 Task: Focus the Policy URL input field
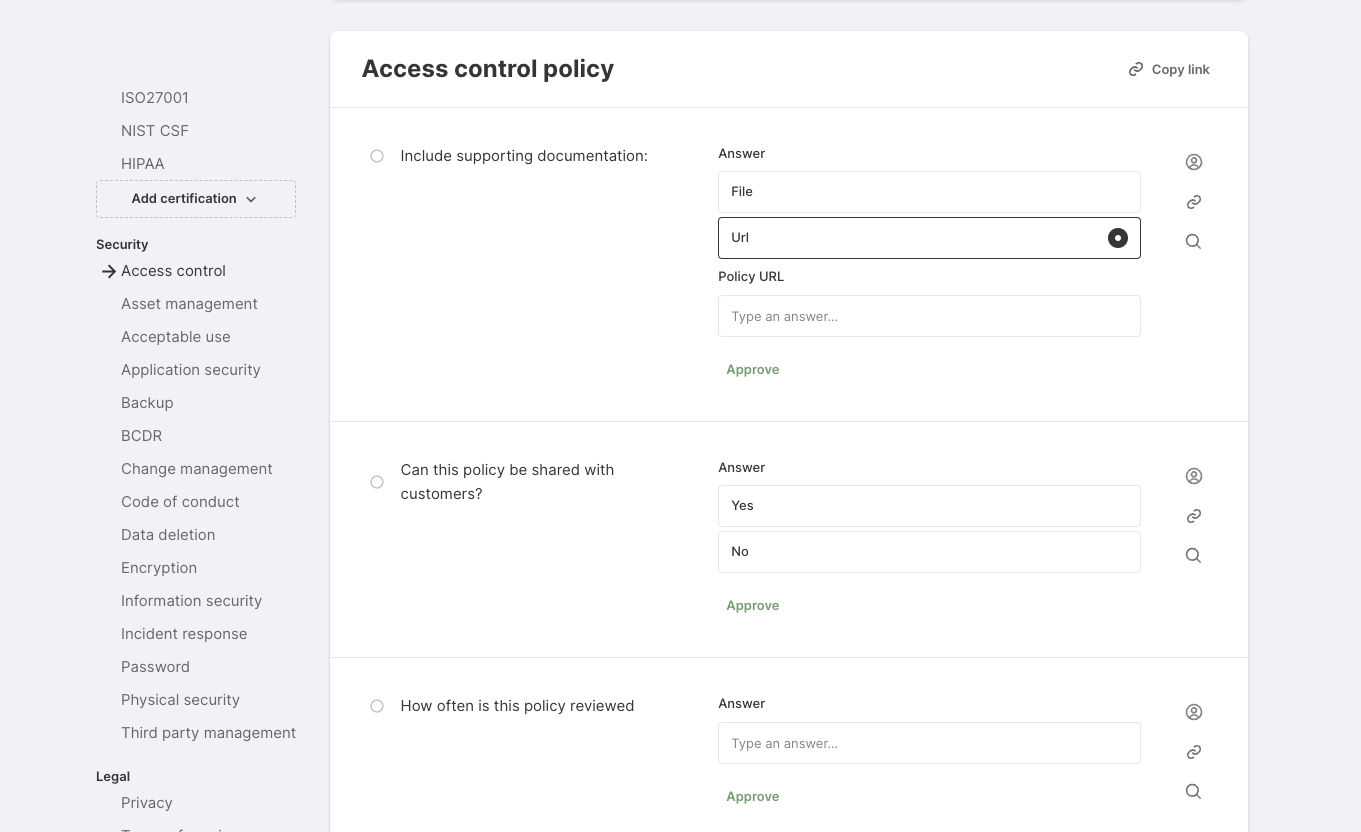click(929, 316)
